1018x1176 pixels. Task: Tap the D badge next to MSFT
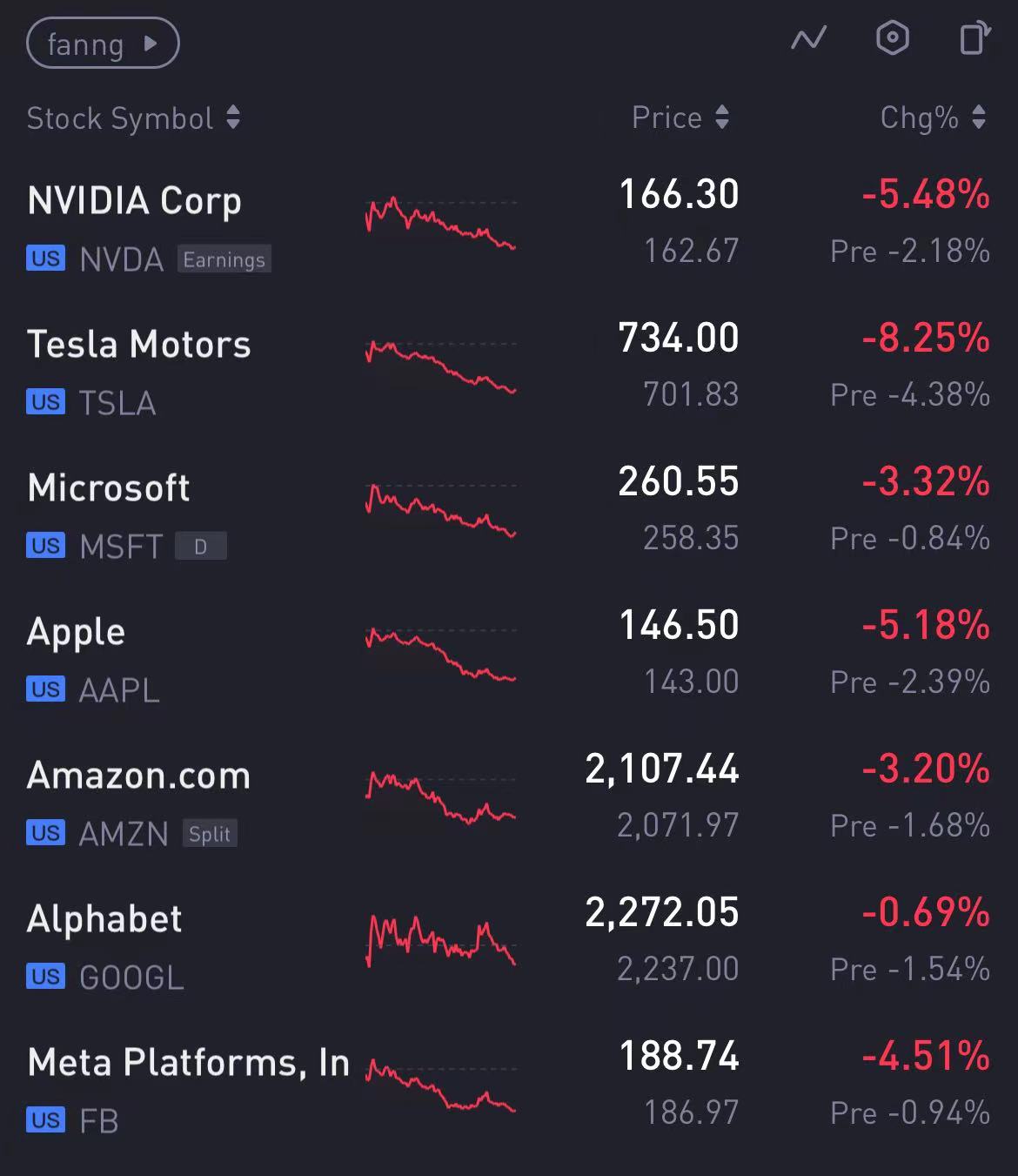tap(201, 547)
